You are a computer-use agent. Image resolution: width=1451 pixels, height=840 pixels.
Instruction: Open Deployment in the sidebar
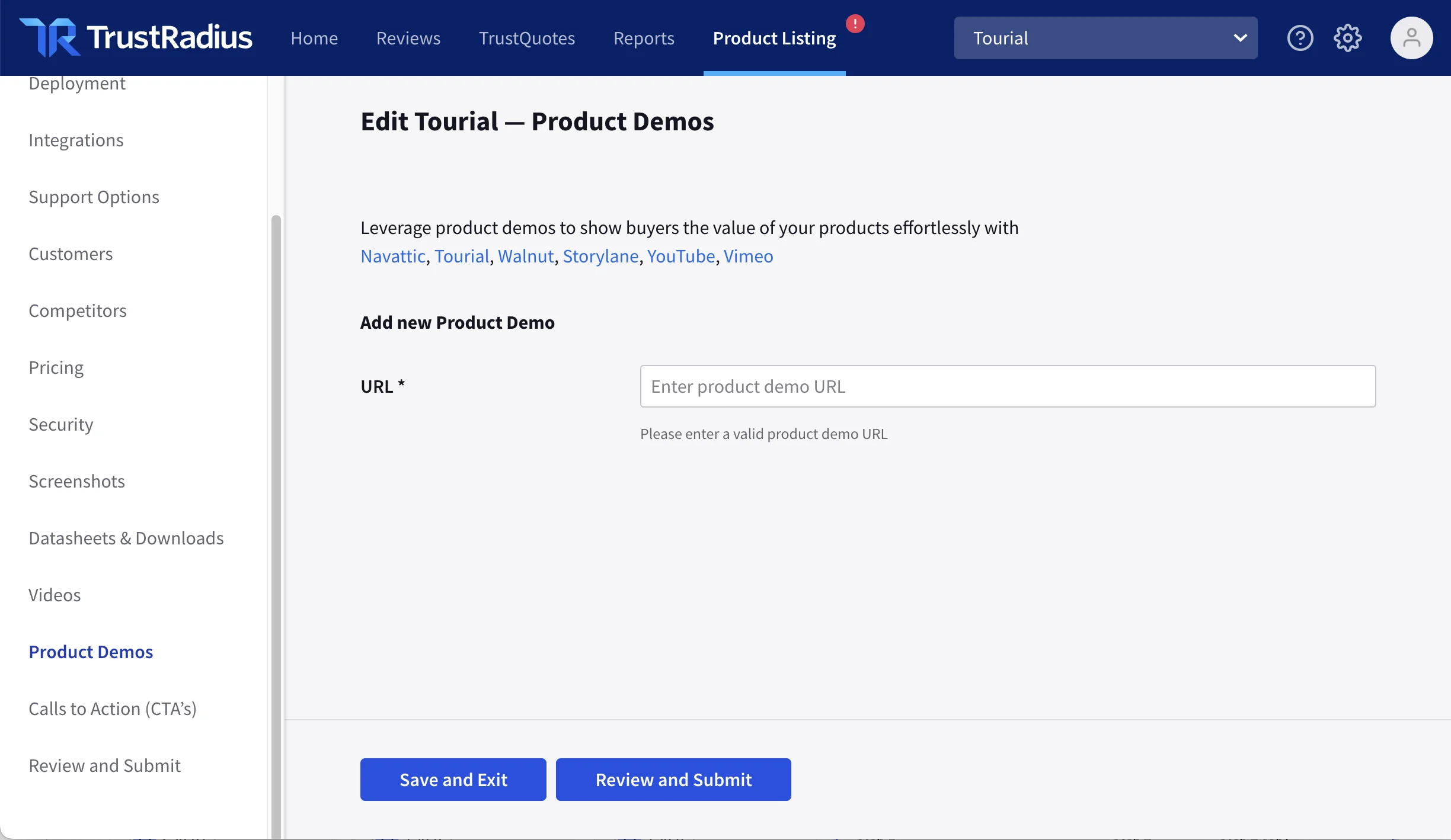(x=77, y=84)
